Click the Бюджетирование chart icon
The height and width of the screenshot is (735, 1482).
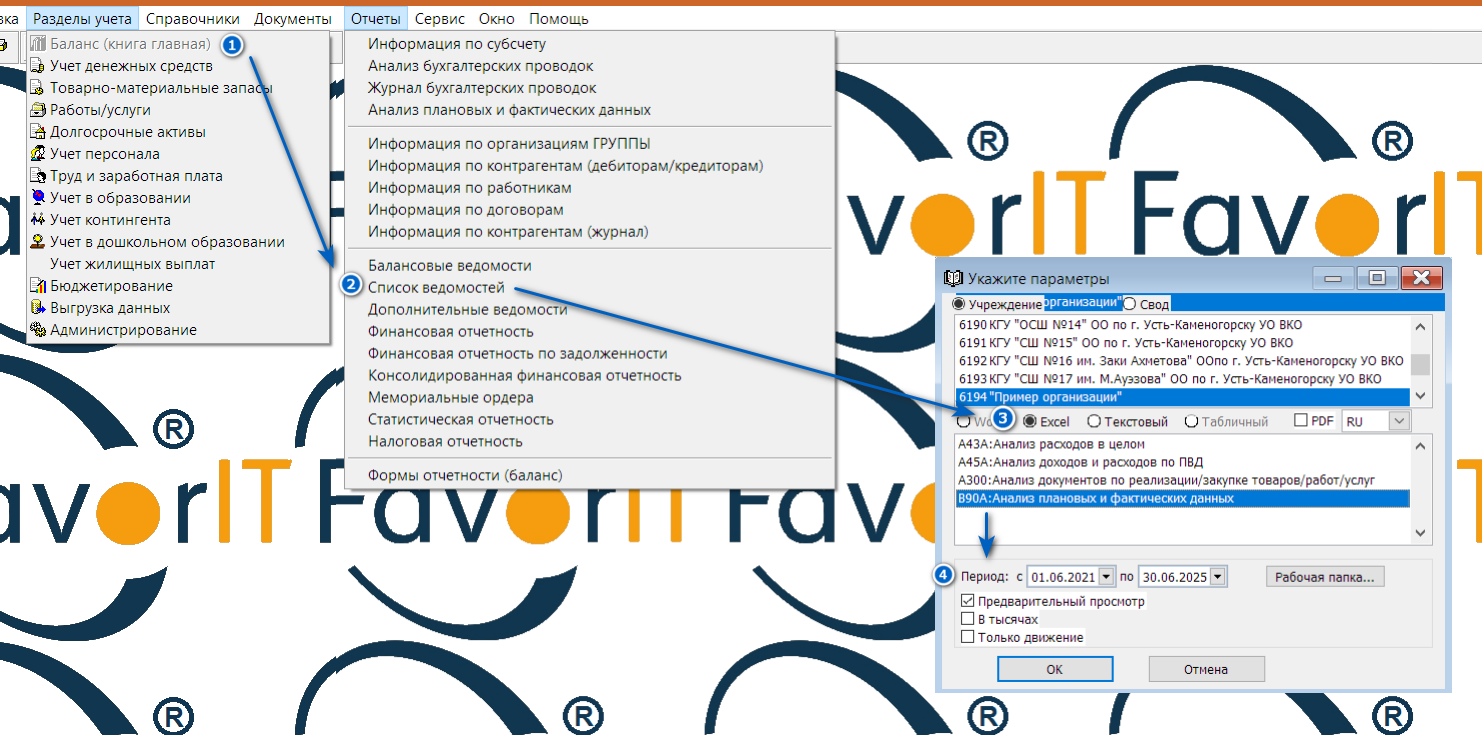(x=38, y=286)
